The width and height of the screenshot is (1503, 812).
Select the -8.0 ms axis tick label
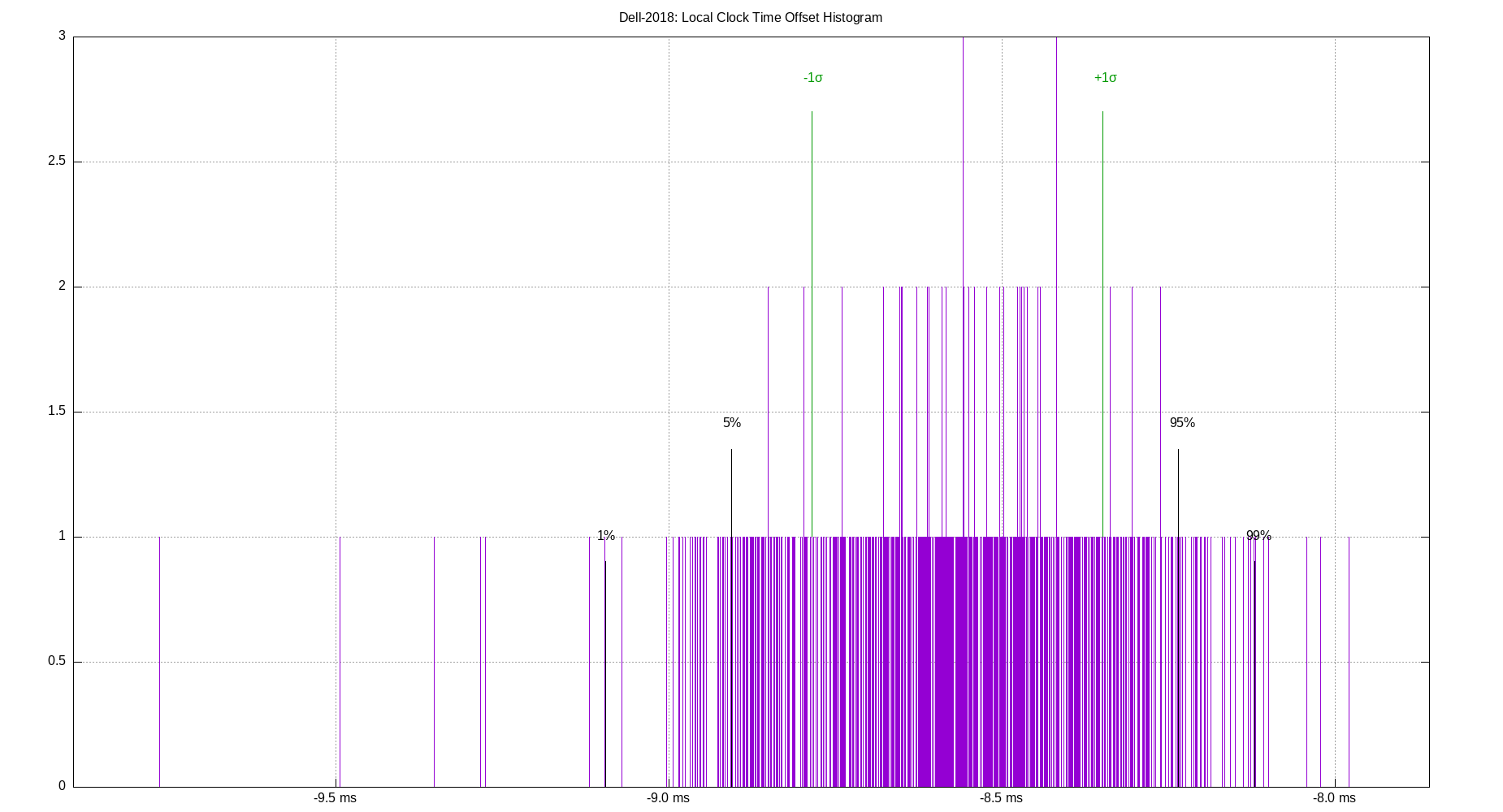[x=1336, y=798]
